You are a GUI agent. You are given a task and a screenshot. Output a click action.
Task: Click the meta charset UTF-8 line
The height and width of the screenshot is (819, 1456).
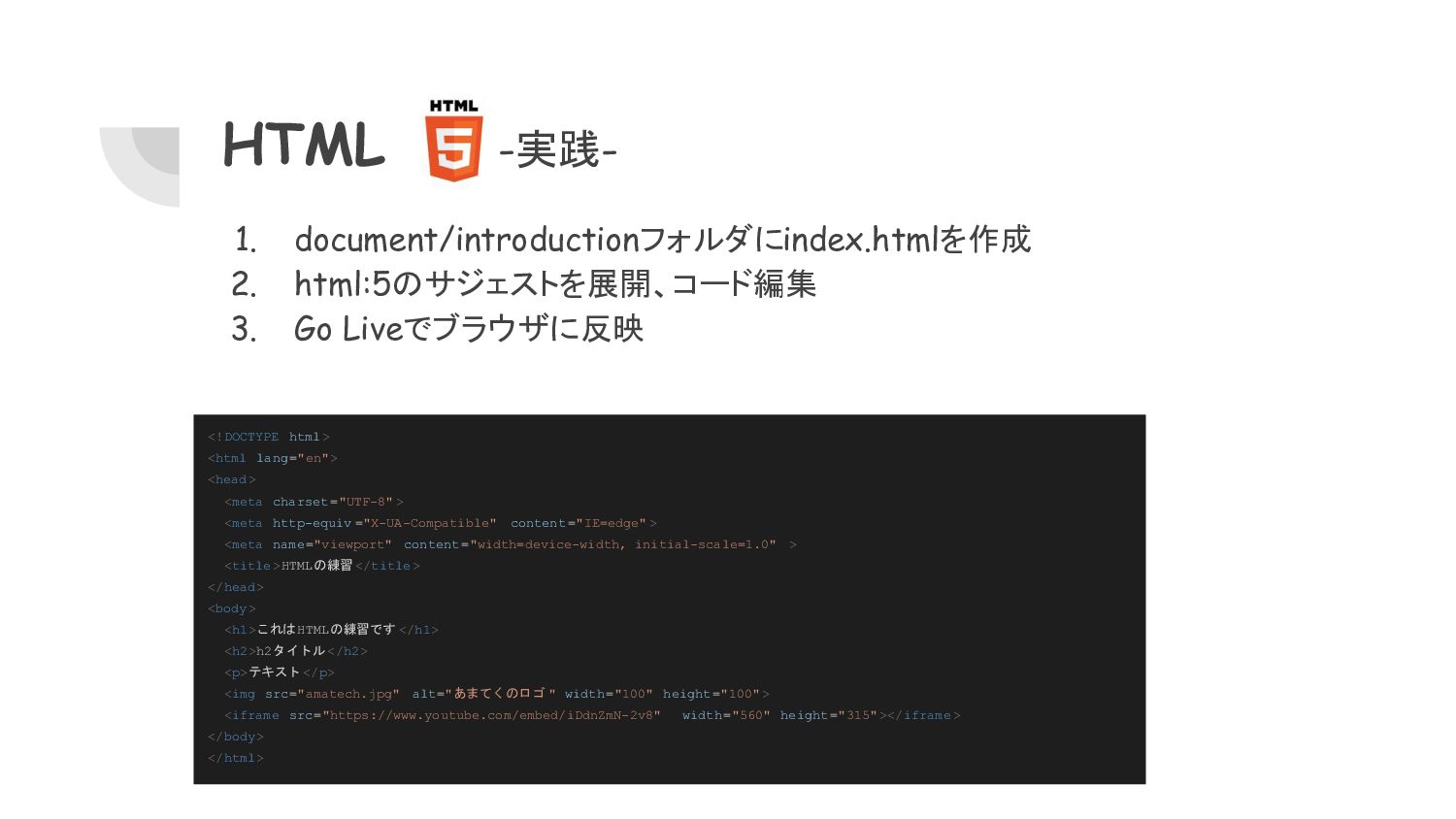pyautogui.click(x=314, y=502)
